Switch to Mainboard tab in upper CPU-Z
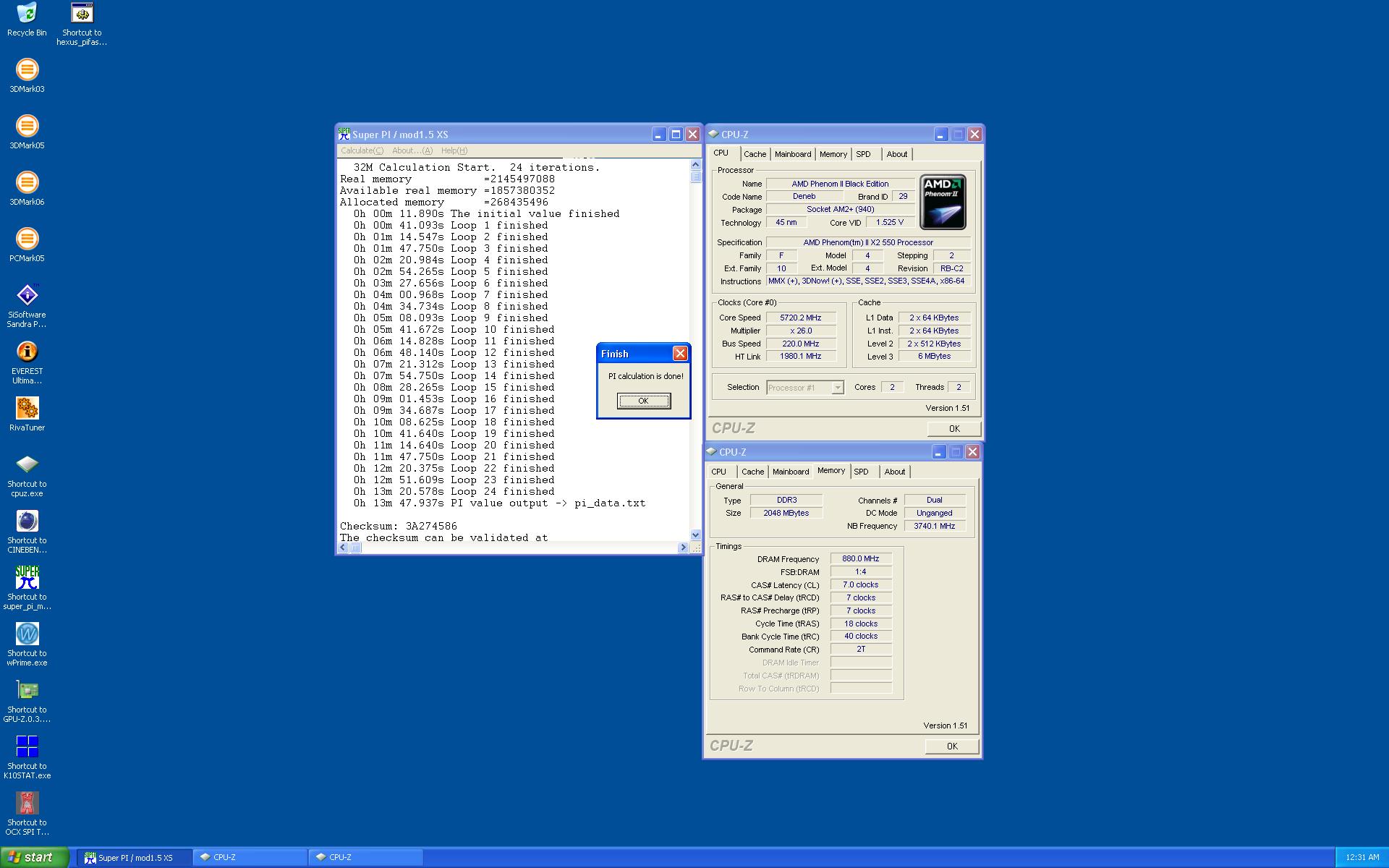The height and width of the screenshot is (868, 1389). pyautogui.click(x=792, y=154)
